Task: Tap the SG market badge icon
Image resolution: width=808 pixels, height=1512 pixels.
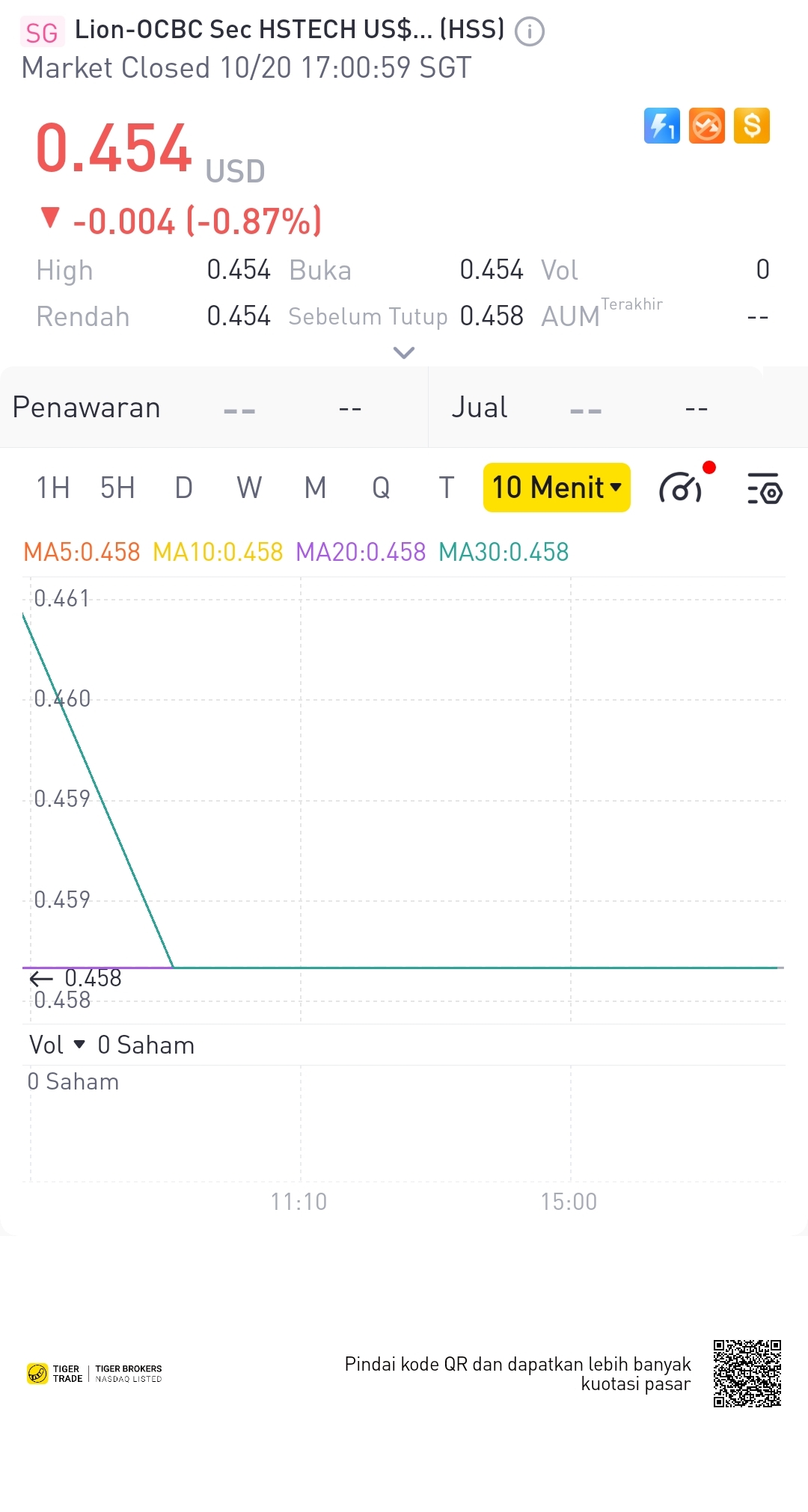Action: [x=41, y=32]
